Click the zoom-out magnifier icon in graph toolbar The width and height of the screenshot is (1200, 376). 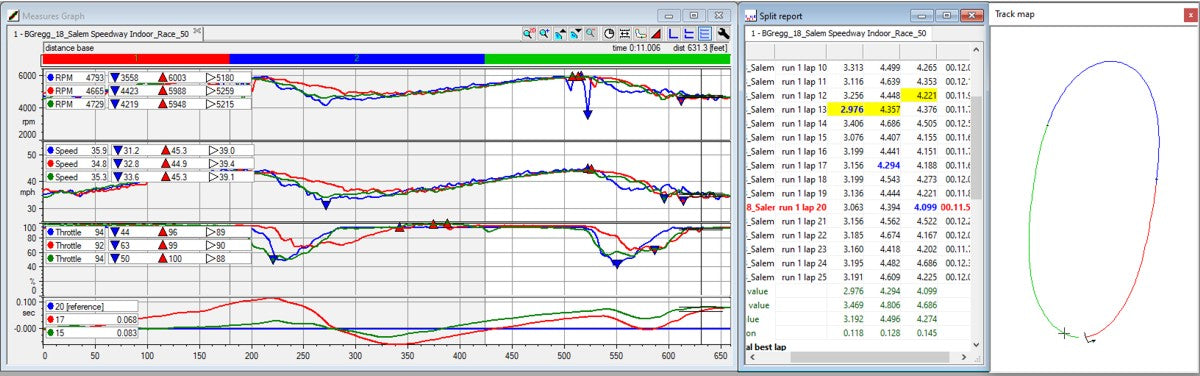(591, 33)
